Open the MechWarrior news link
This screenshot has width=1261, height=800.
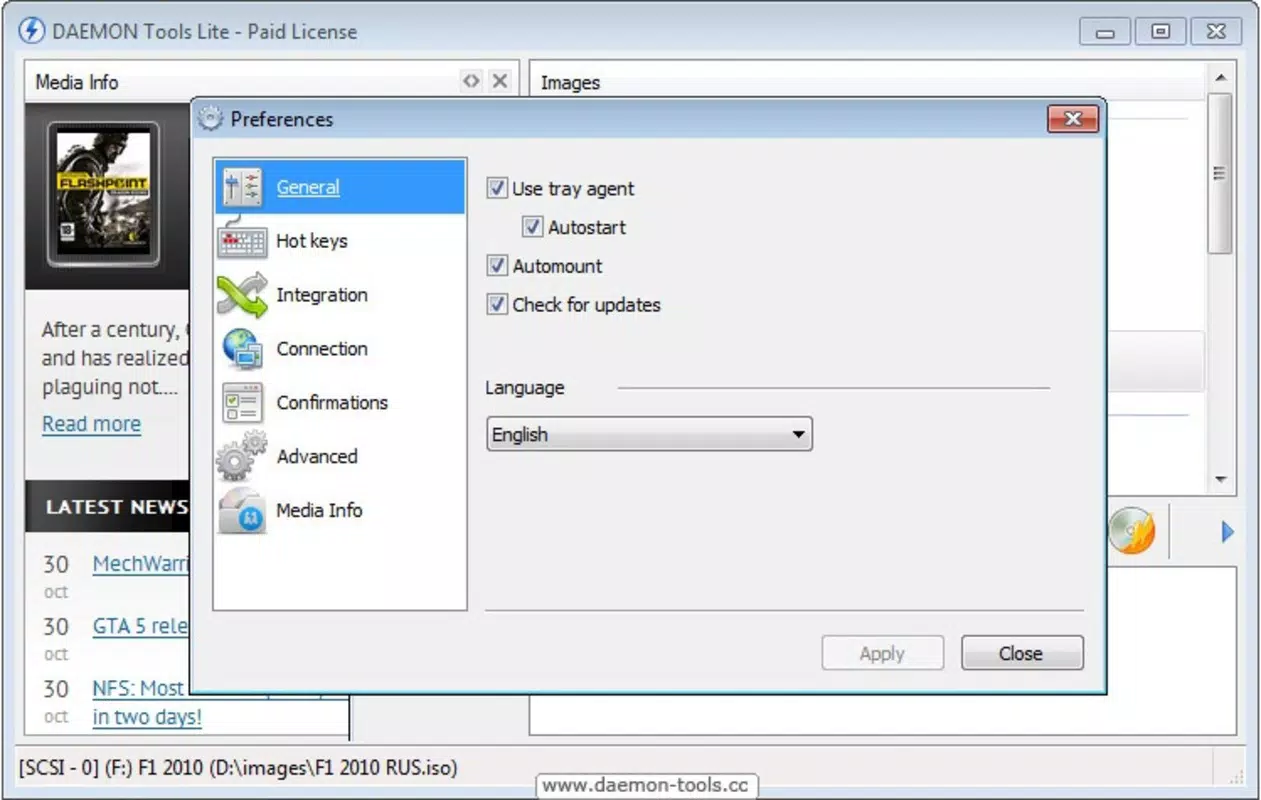(141, 564)
